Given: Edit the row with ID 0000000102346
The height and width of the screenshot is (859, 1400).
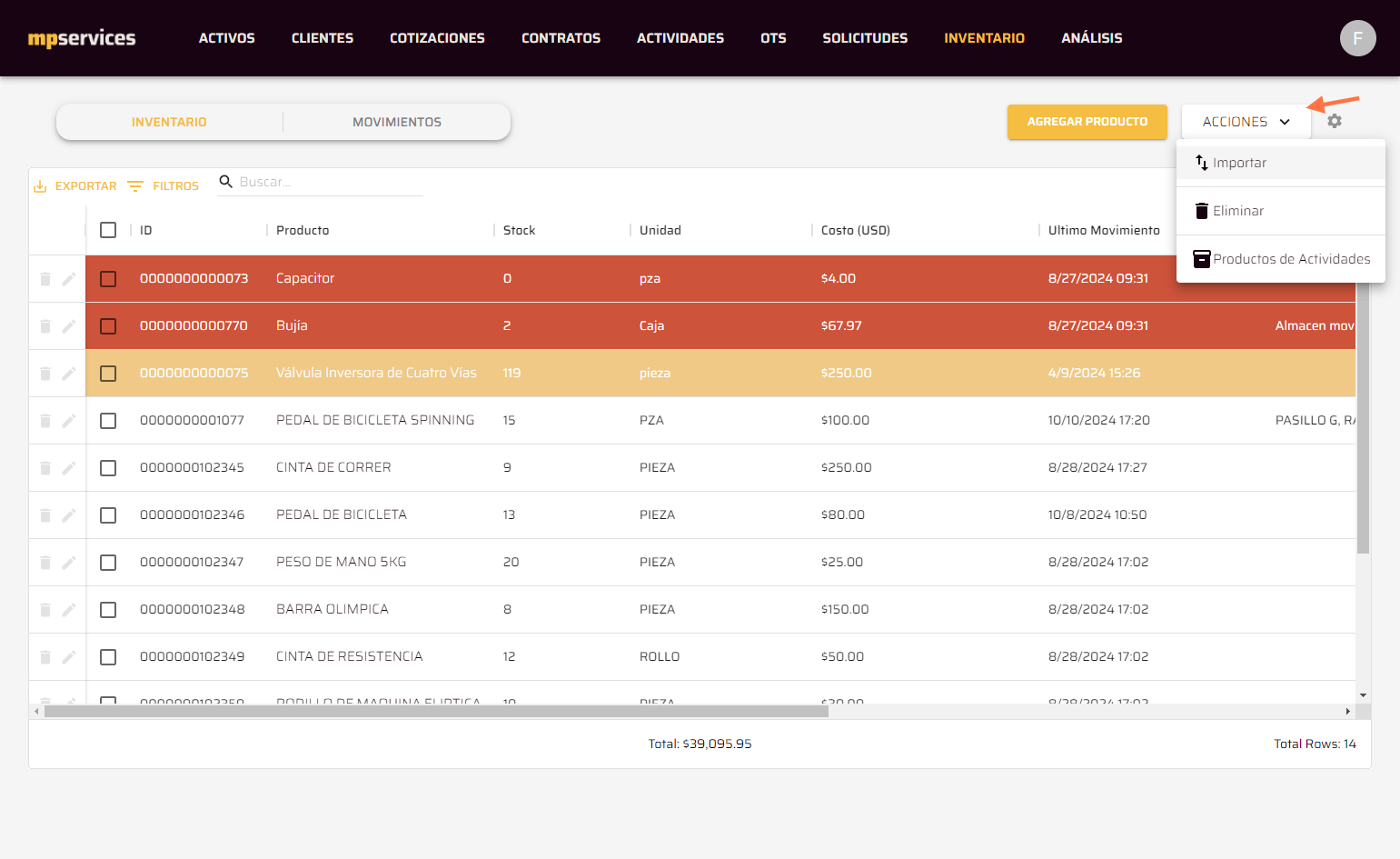Looking at the screenshot, I should pyautogui.click(x=69, y=515).
